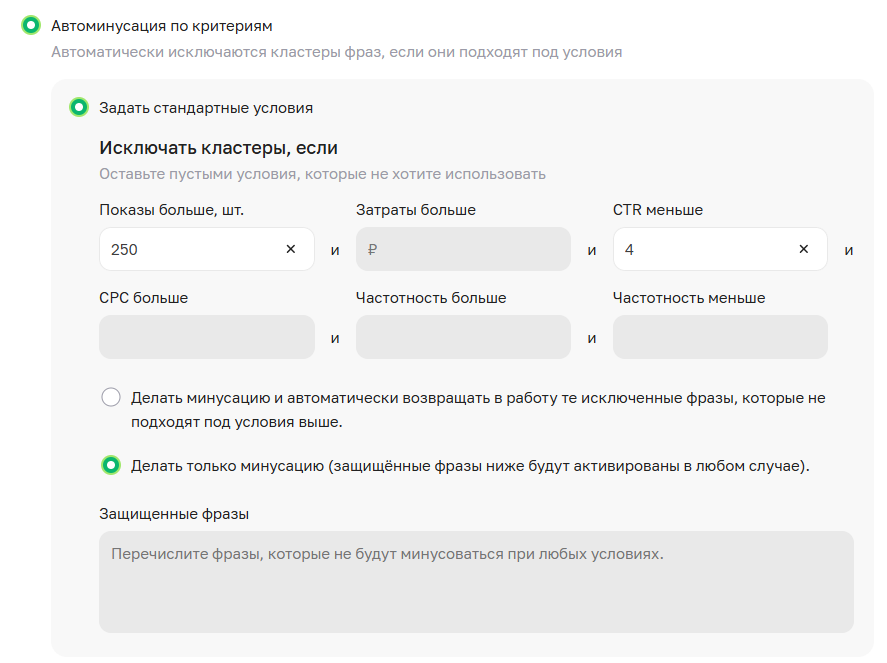Click the Показы больше, шт. label

coord(171,210)
